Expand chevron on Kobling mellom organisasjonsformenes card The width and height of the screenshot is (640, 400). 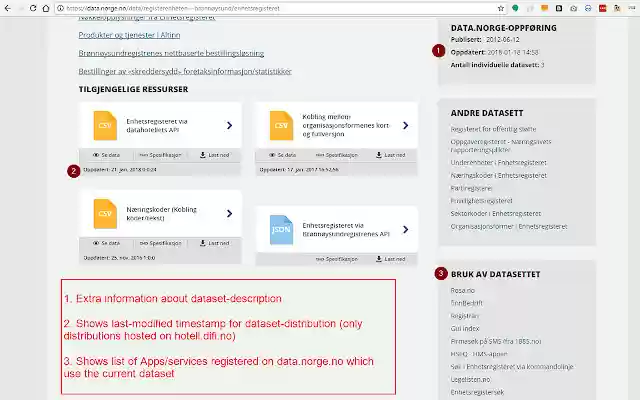(x=405, y=125)
